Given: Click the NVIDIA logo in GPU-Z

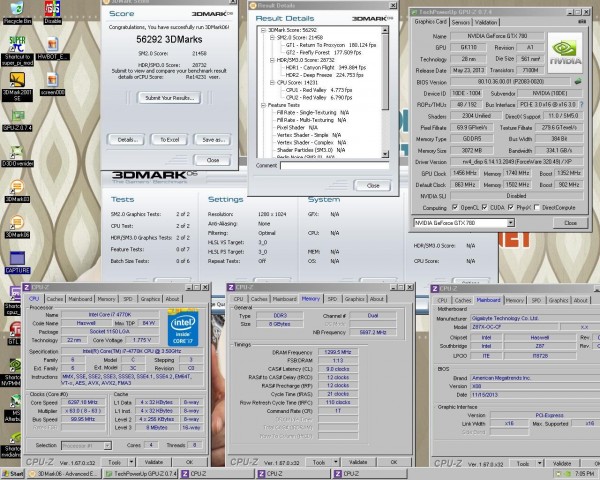Looking at the screenshot, I should (x=565, y=53).
